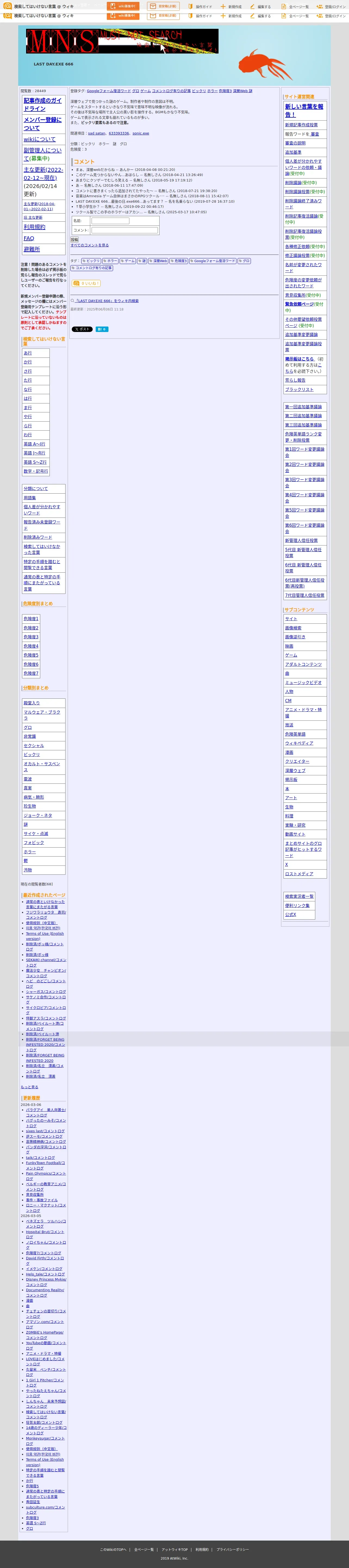Screen dimensions: 349x1568
Task: Open 旧 主な更新 link
Action: tap(33, 217)
